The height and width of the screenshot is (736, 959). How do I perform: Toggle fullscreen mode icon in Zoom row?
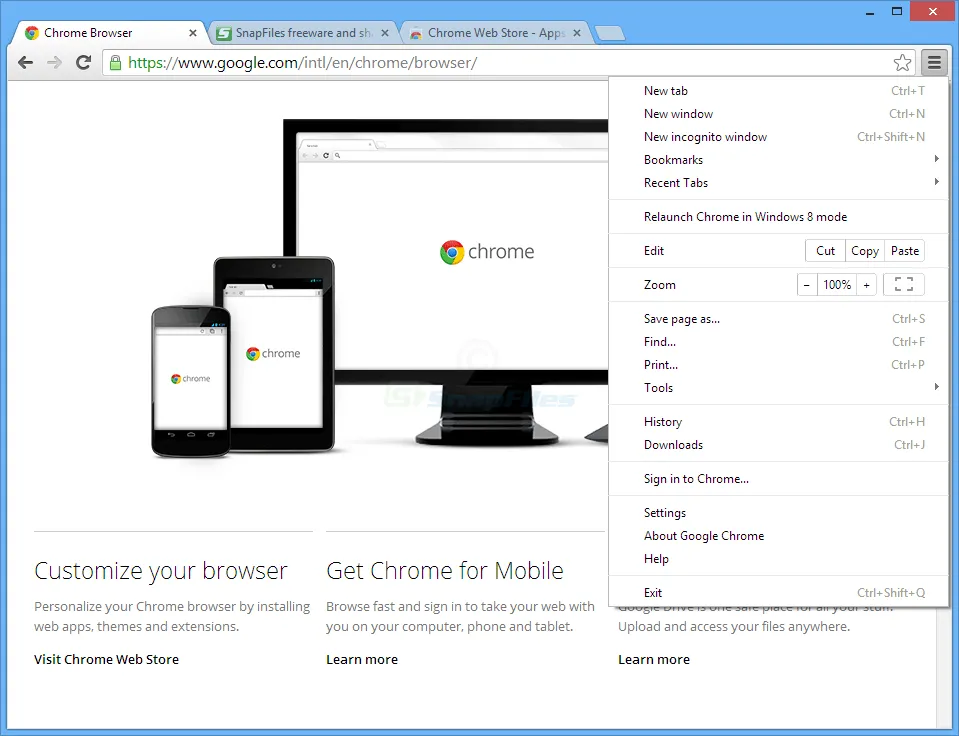pos(903,284)
